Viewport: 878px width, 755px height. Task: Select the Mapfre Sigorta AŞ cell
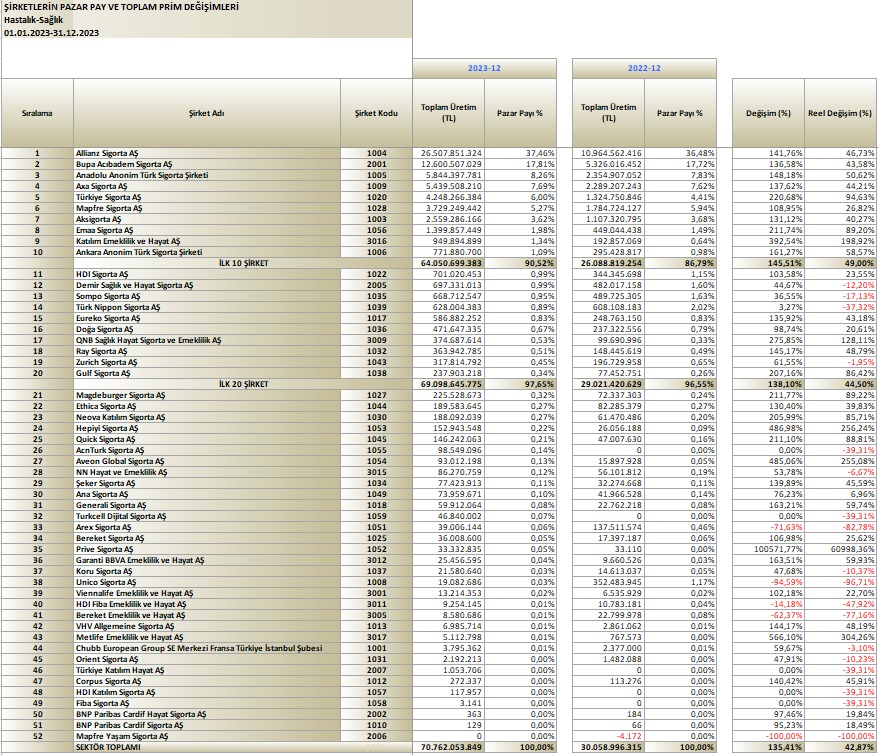(207, 208)
